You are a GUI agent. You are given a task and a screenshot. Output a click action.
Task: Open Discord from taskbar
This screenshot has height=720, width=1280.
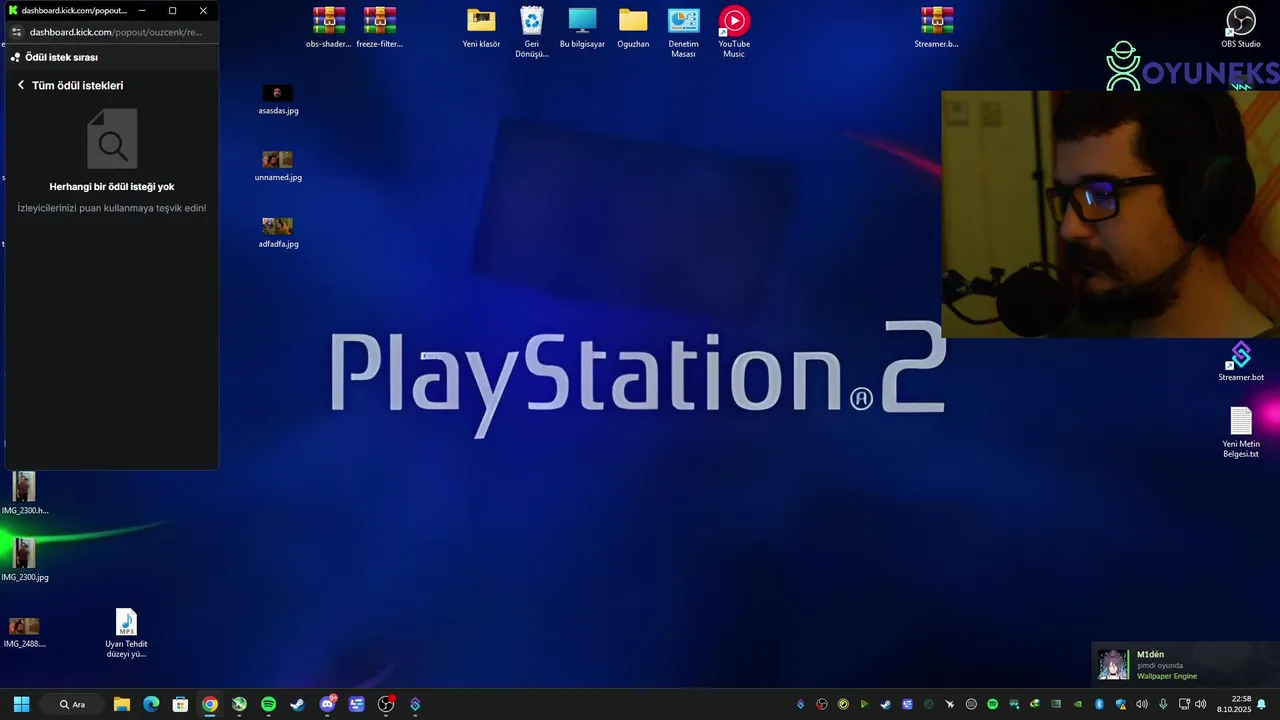[327, 704]
